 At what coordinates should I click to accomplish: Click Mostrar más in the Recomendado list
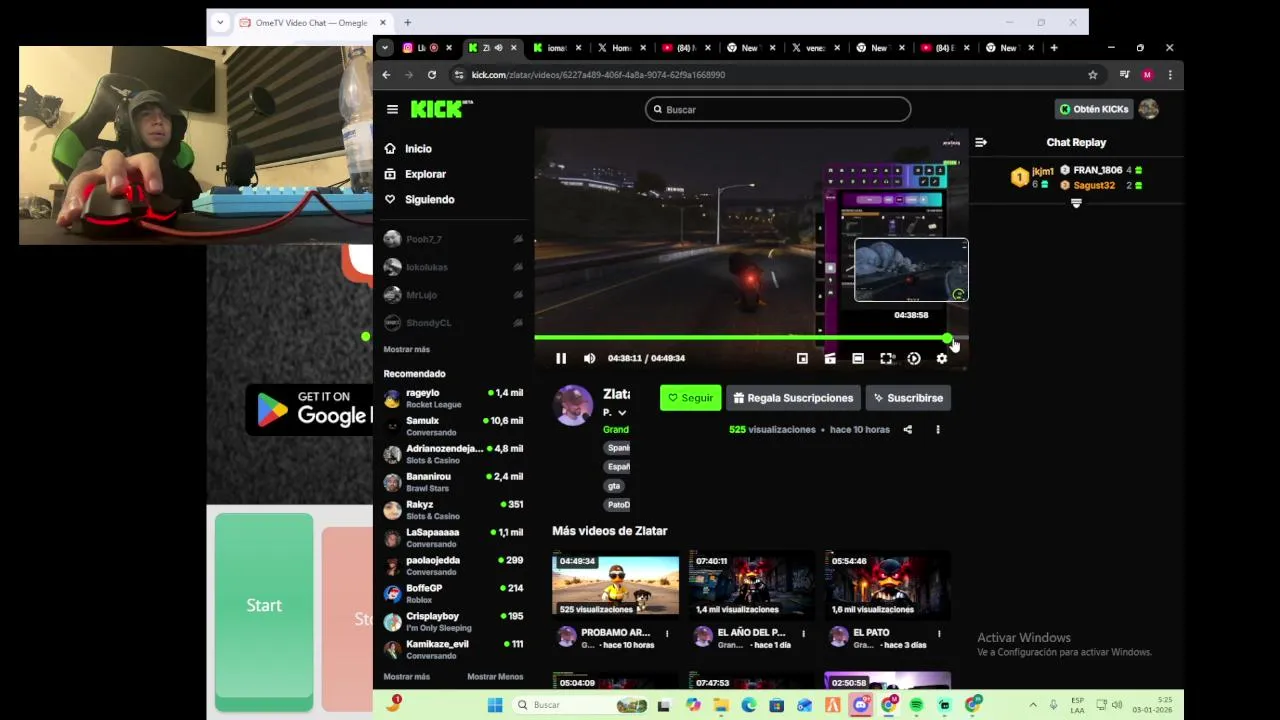(406, 677)
